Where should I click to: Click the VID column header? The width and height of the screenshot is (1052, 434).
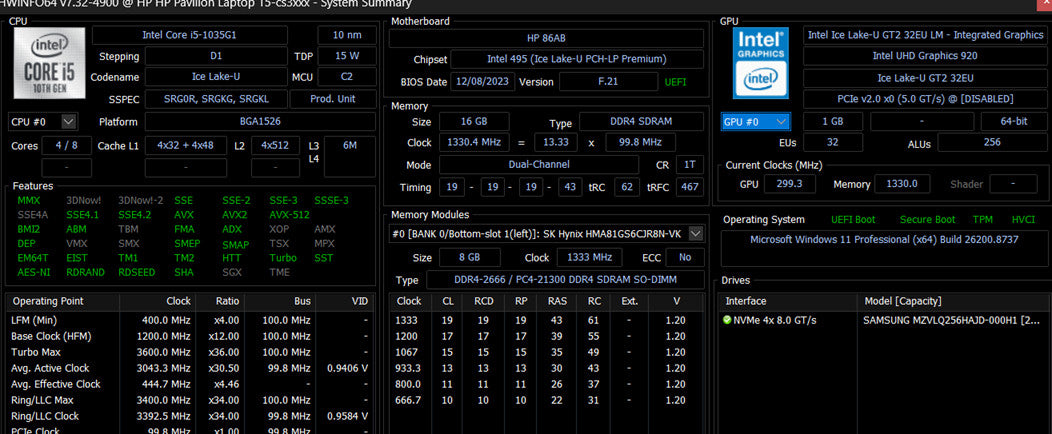(x=343, y=302)
